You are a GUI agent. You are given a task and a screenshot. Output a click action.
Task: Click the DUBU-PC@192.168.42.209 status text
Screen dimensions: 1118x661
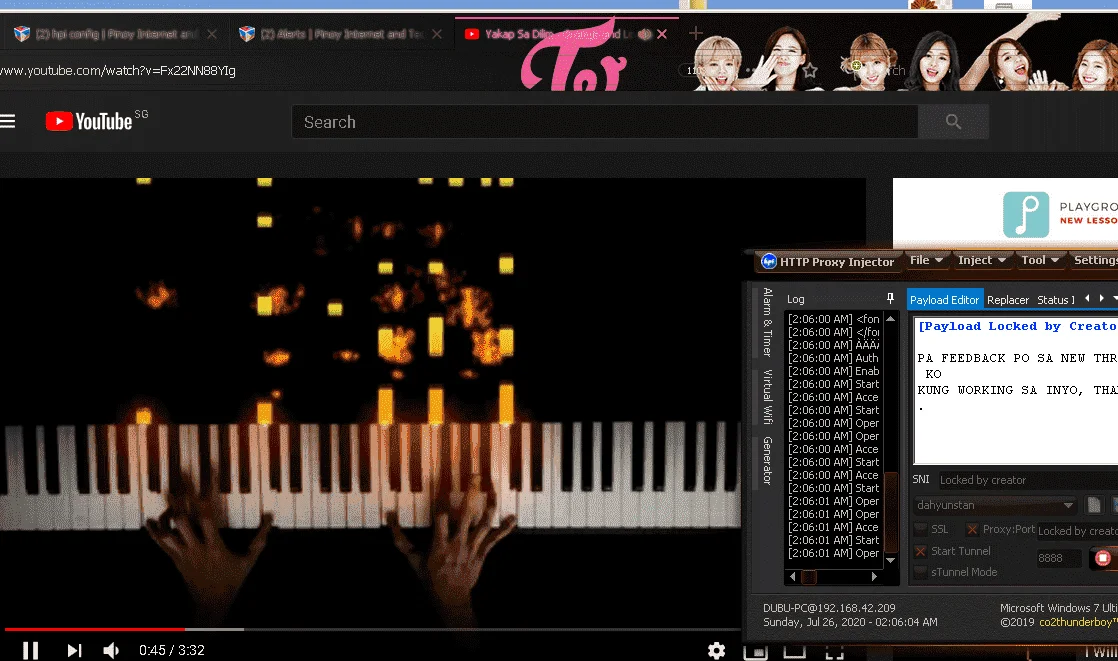click(829, 608)
